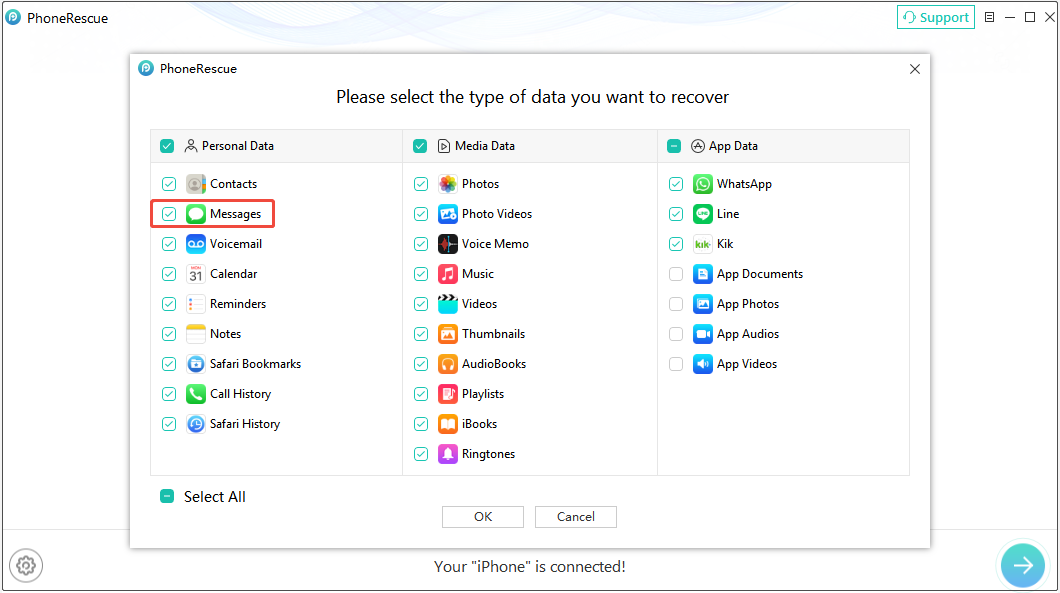Screen dimensions: 1060x593
Task: Open the main window menu icon
Action: [x=990, y=18]
